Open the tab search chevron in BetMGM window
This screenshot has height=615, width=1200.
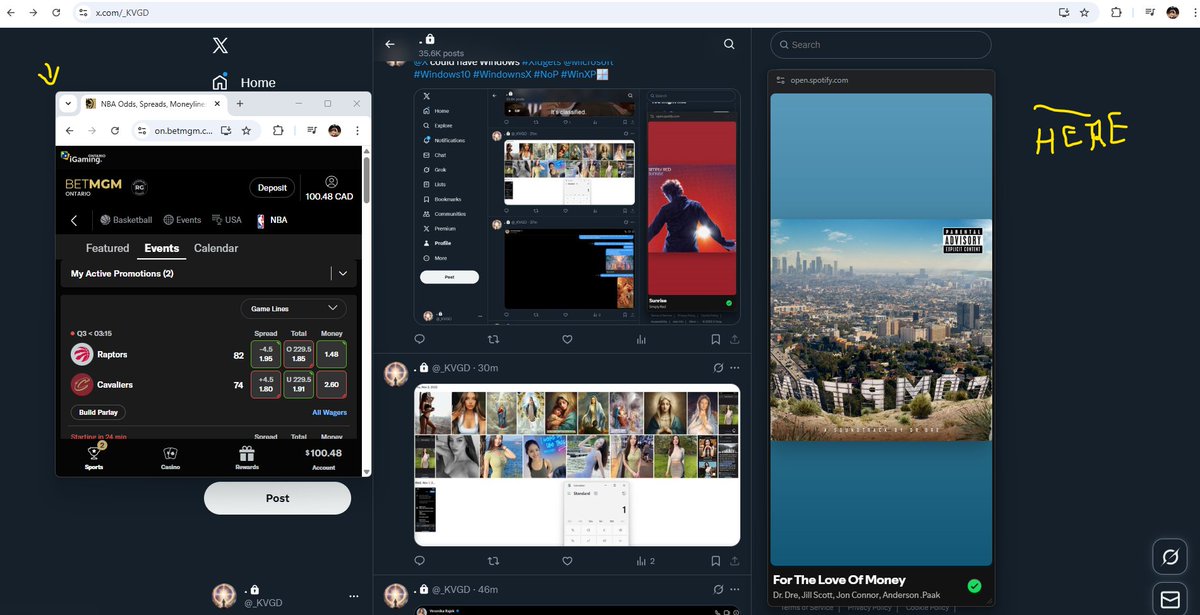coord(68,104)
